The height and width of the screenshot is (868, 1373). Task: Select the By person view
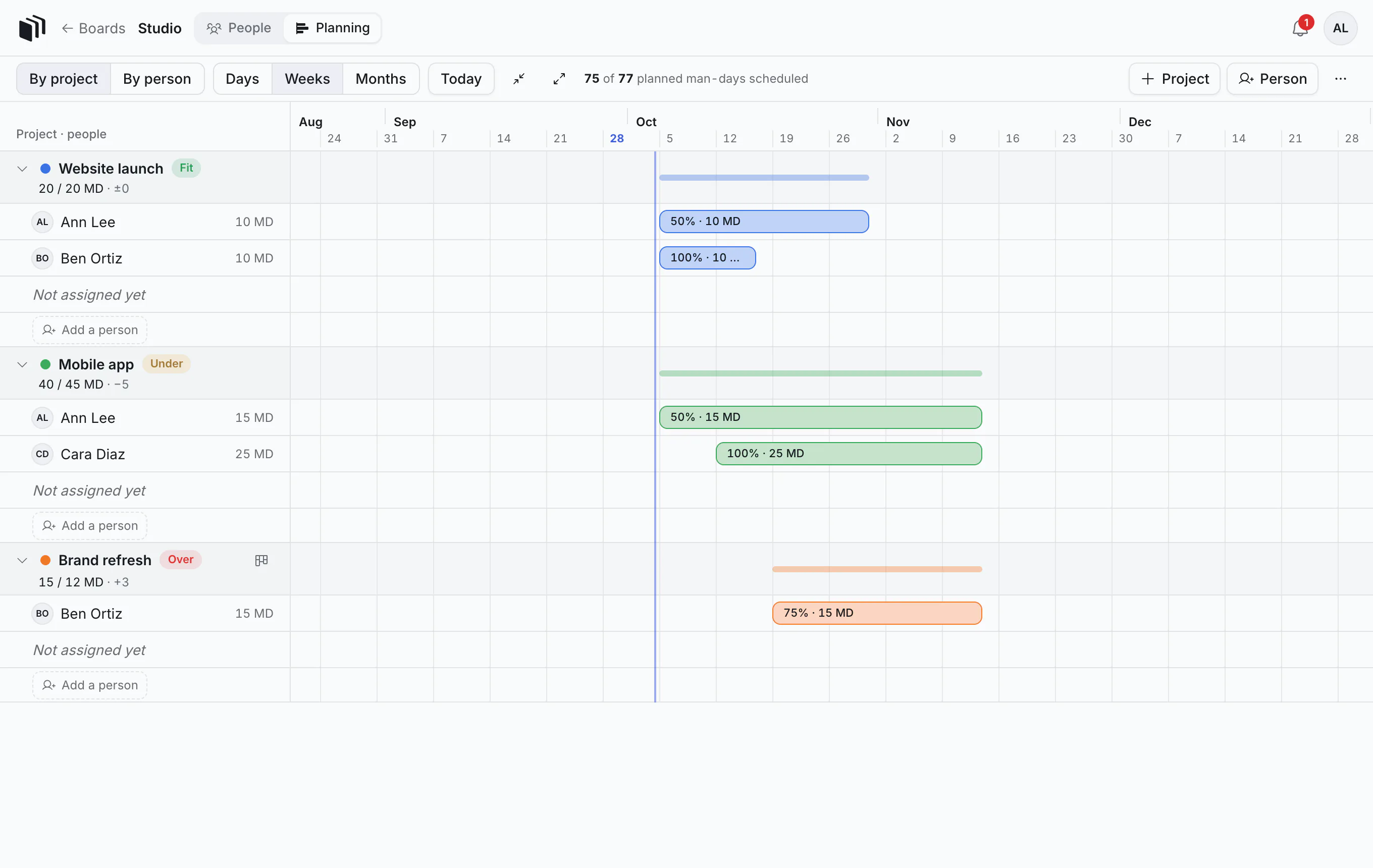157,79
